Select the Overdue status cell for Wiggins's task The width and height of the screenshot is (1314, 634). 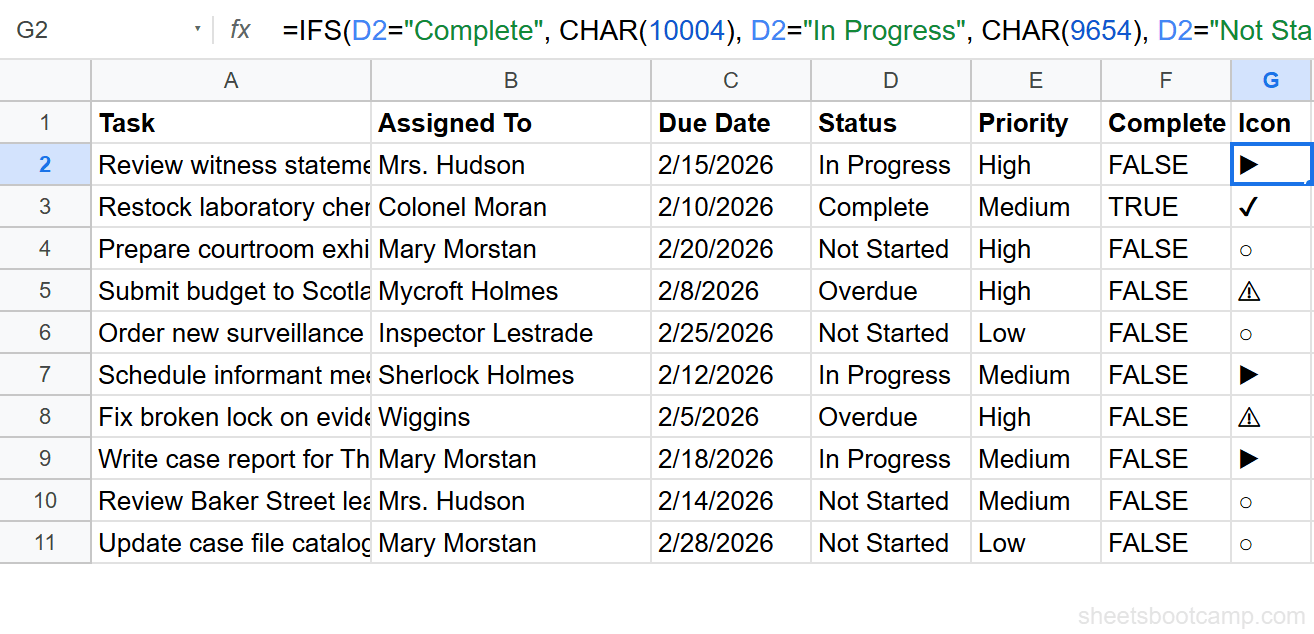click(x=889, y=416)
